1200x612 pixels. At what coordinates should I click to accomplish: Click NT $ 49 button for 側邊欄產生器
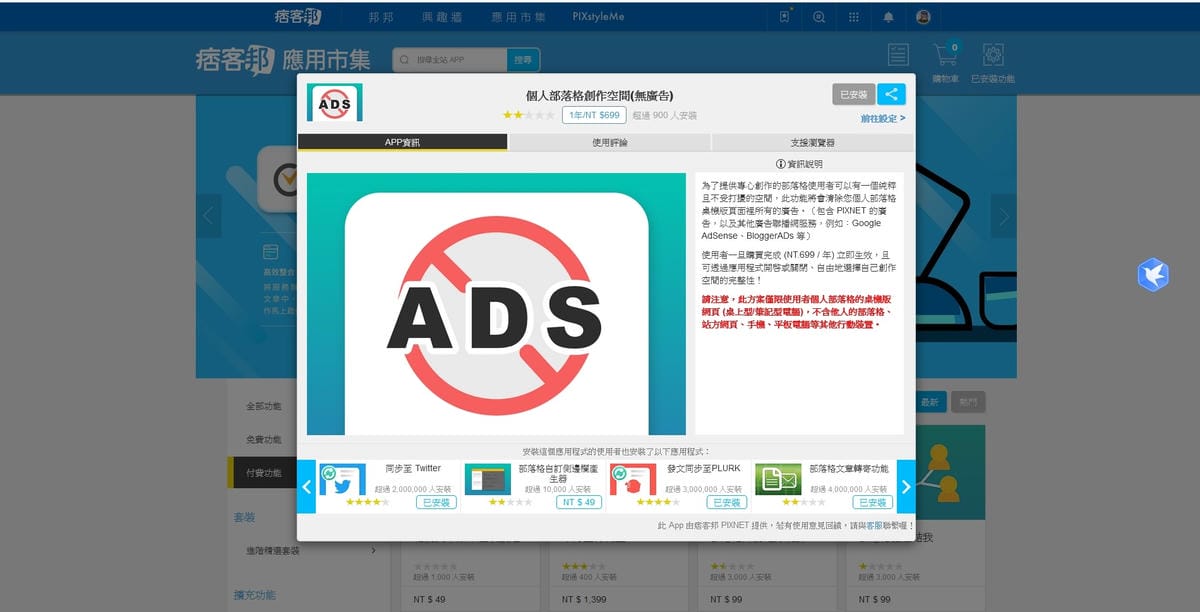[578, 502]
